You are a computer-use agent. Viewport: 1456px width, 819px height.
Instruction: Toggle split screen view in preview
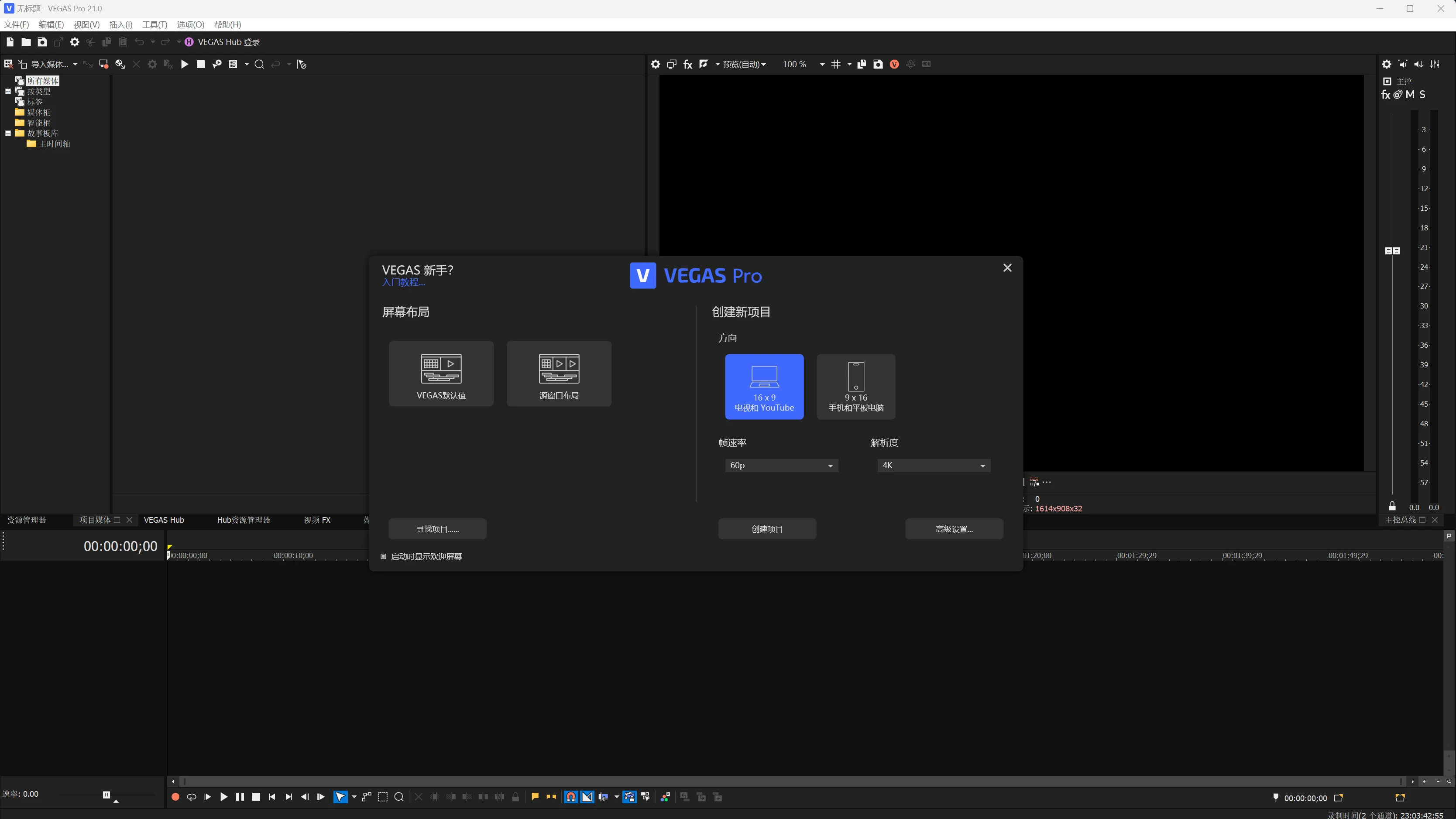[704, 64]
